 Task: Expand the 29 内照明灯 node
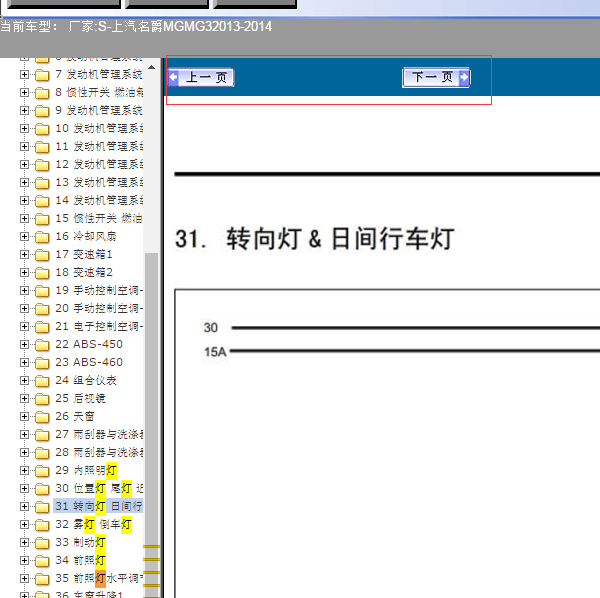coord(24,470)
